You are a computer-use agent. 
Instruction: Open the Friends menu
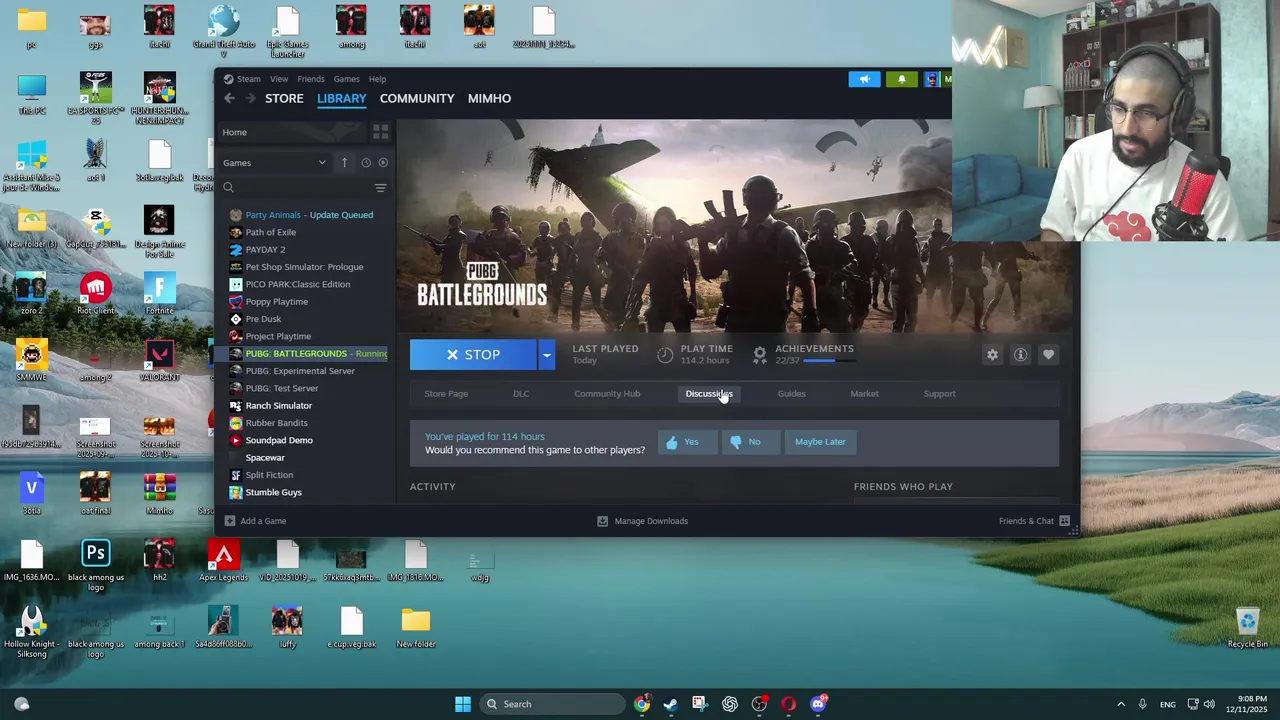point(310,79)
